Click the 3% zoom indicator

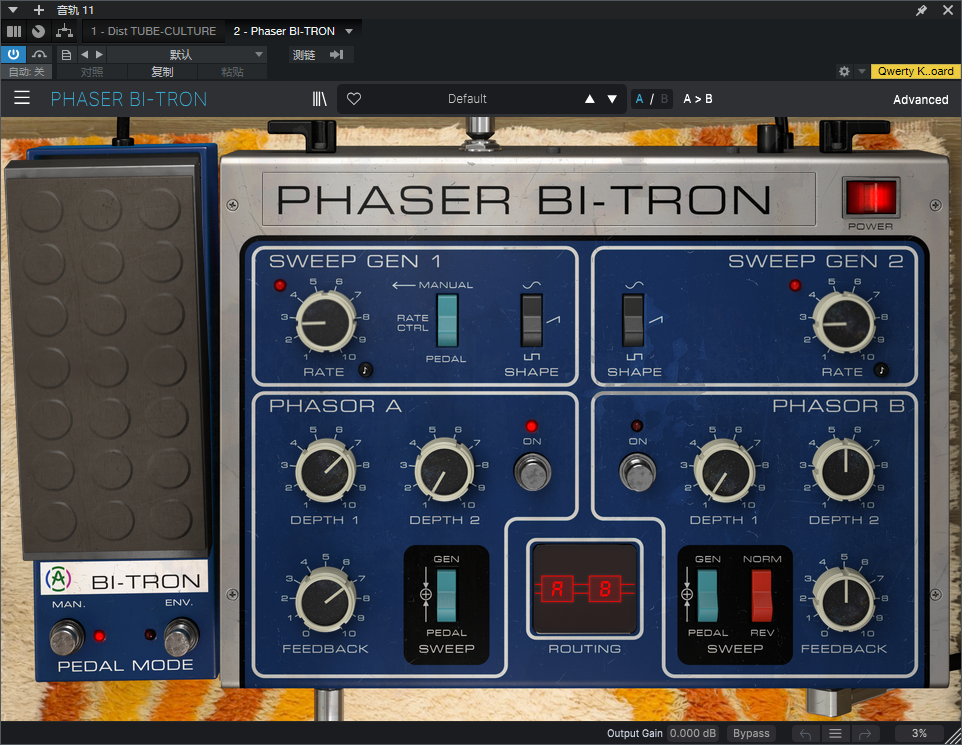tap(918, 733)
